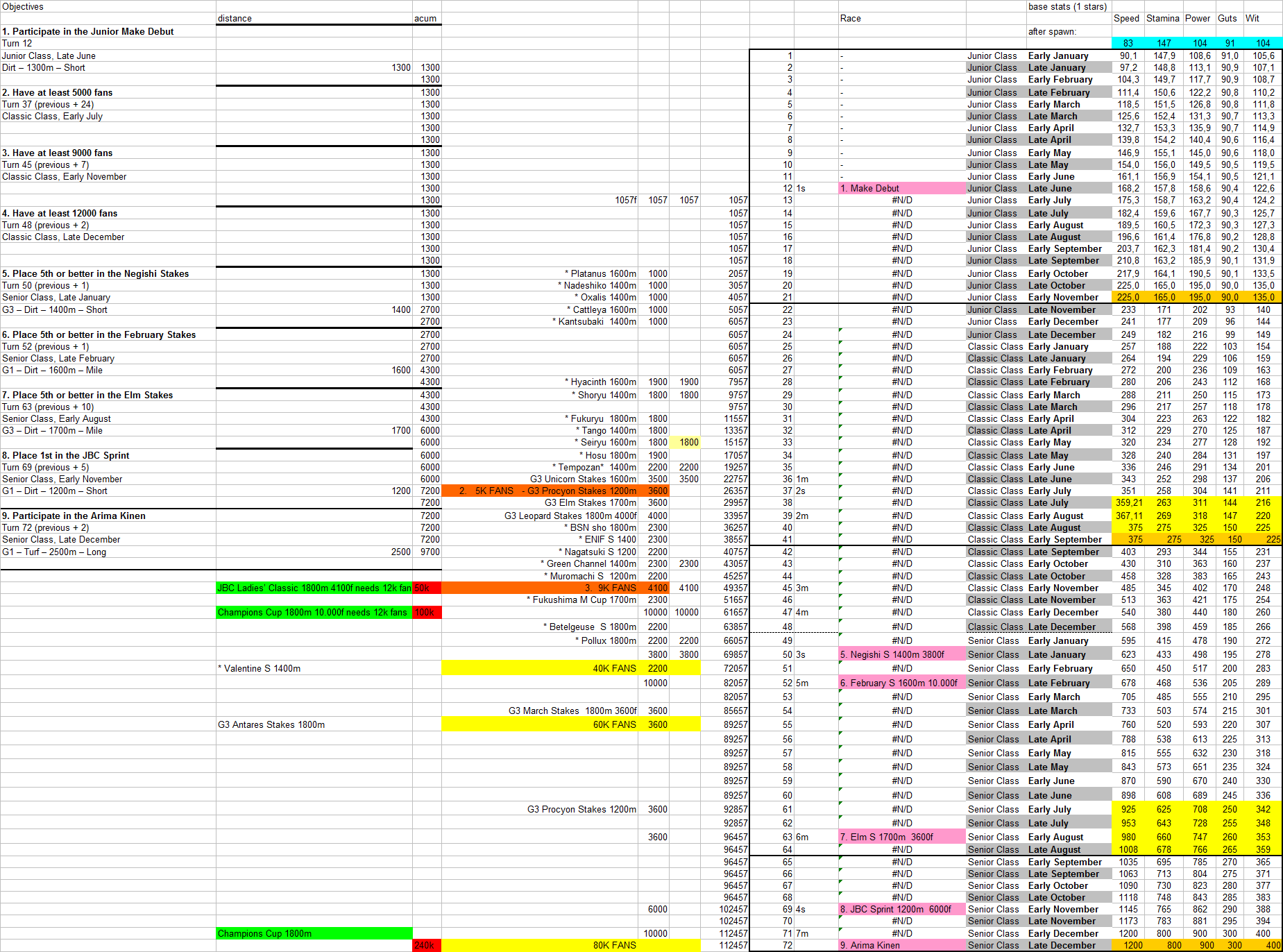Select the 'acum' column header
Viewport: 1283px width, 952px height.
point(425,19)
